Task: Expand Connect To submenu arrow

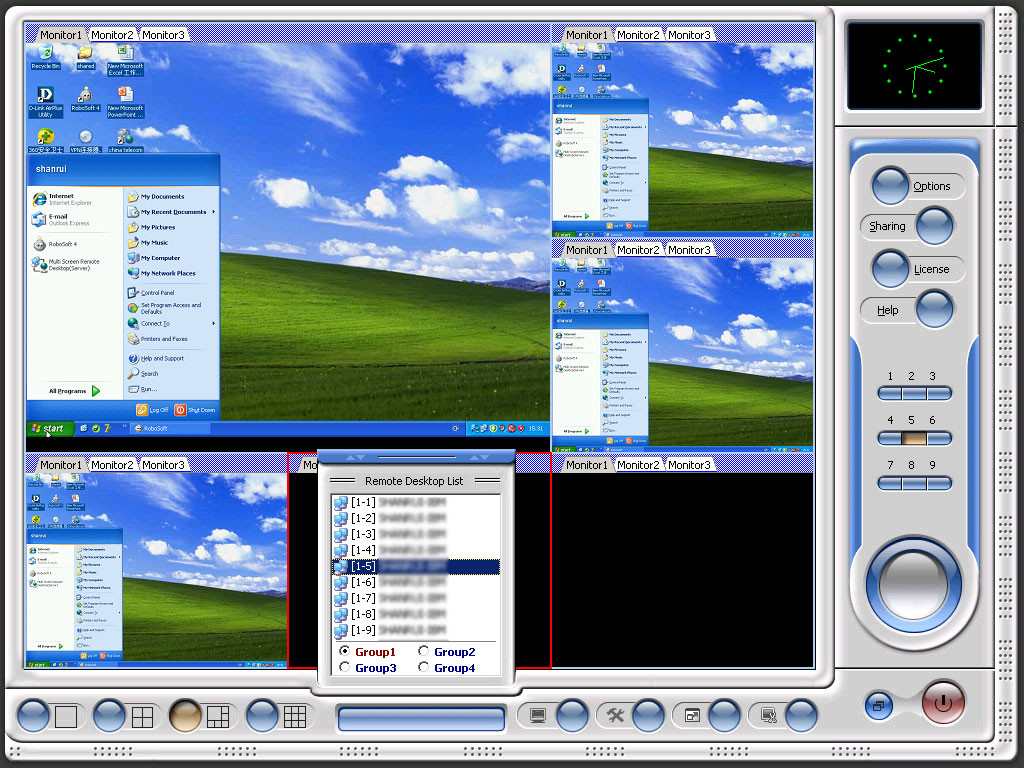Action: 214,324
